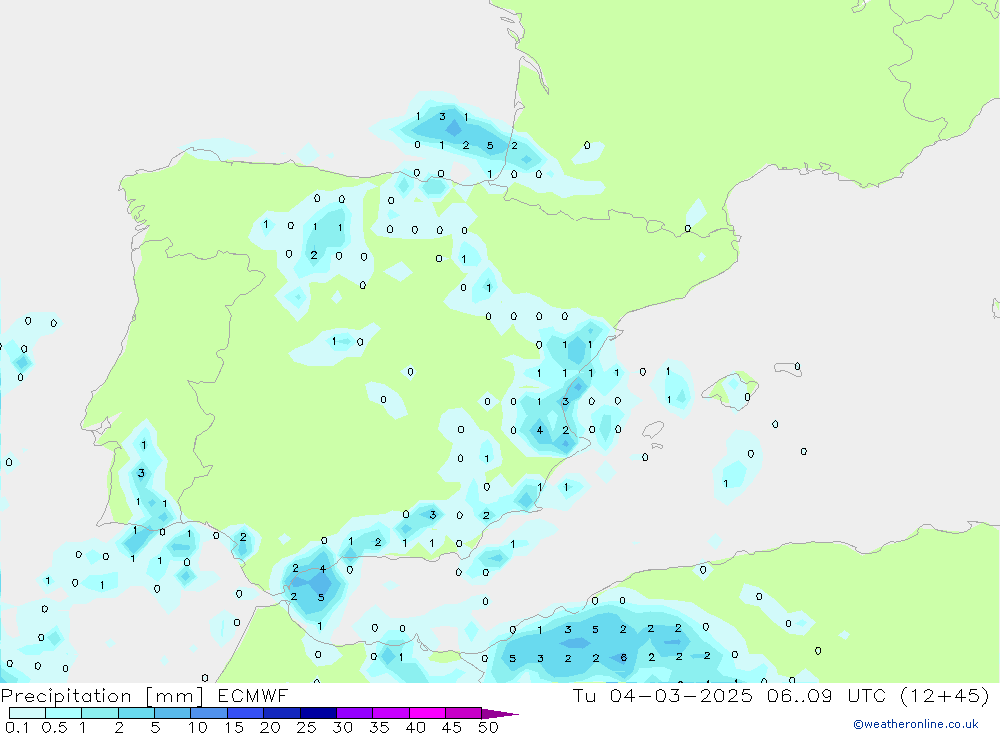Click the over-50 arrow tip of legend

pyautogui.click(x=500, y=714)
